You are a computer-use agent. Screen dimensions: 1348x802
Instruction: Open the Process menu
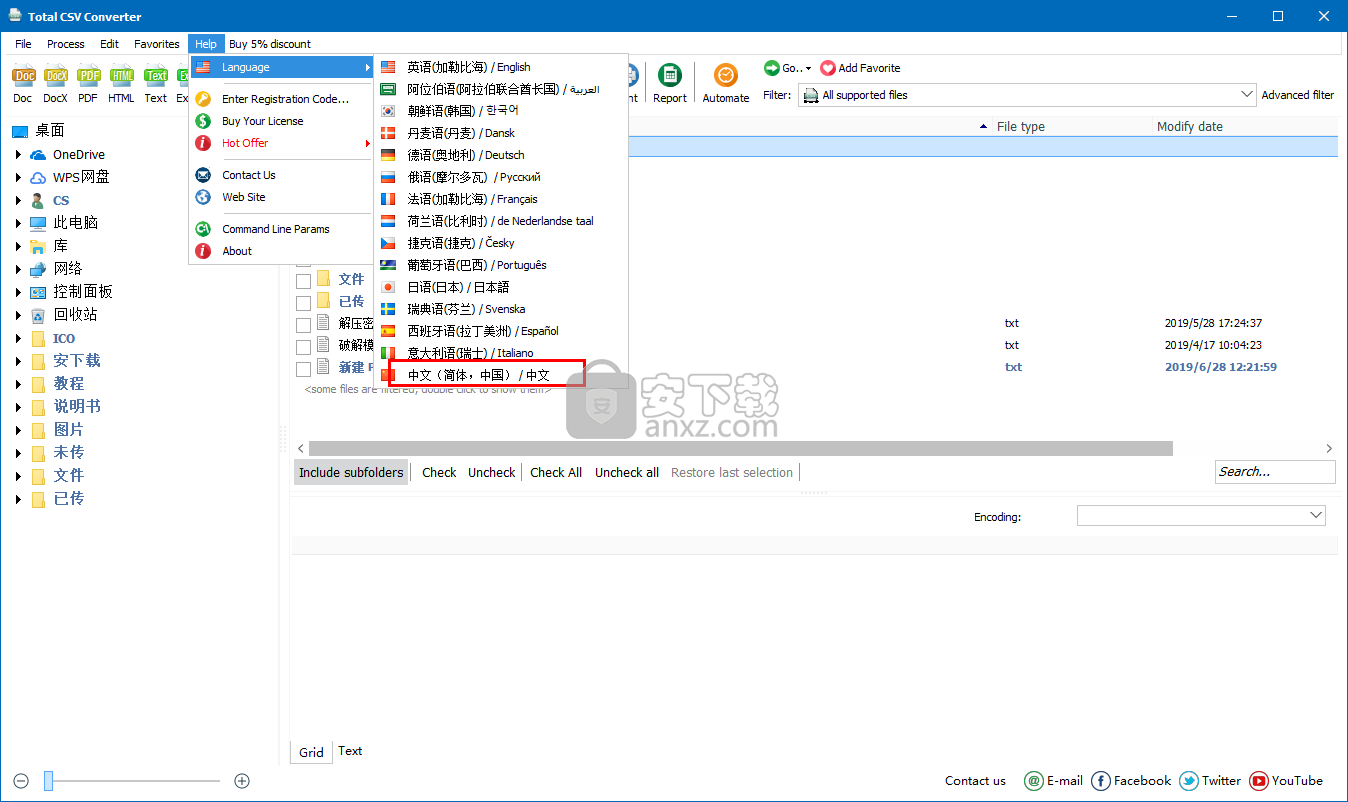point(66,44)
